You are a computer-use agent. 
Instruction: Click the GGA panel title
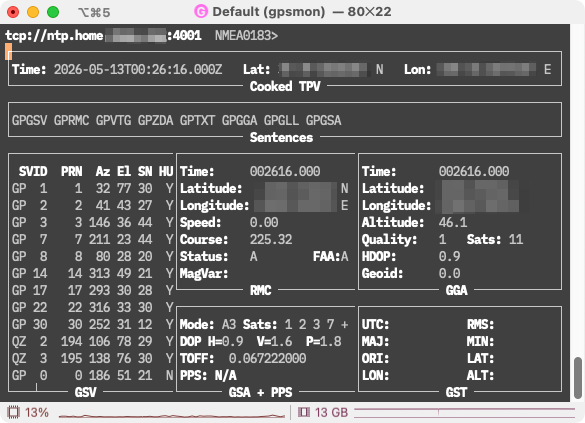point(456,290)
